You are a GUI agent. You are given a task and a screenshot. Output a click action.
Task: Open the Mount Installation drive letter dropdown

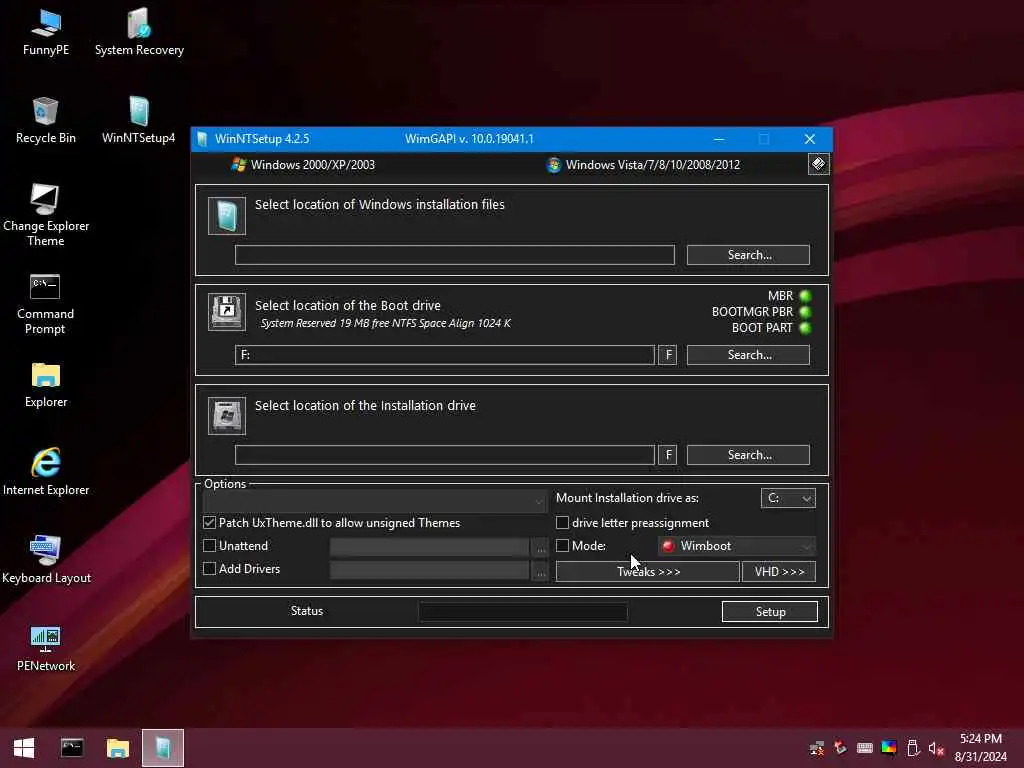pyautogui.click(x=788, y=498)
